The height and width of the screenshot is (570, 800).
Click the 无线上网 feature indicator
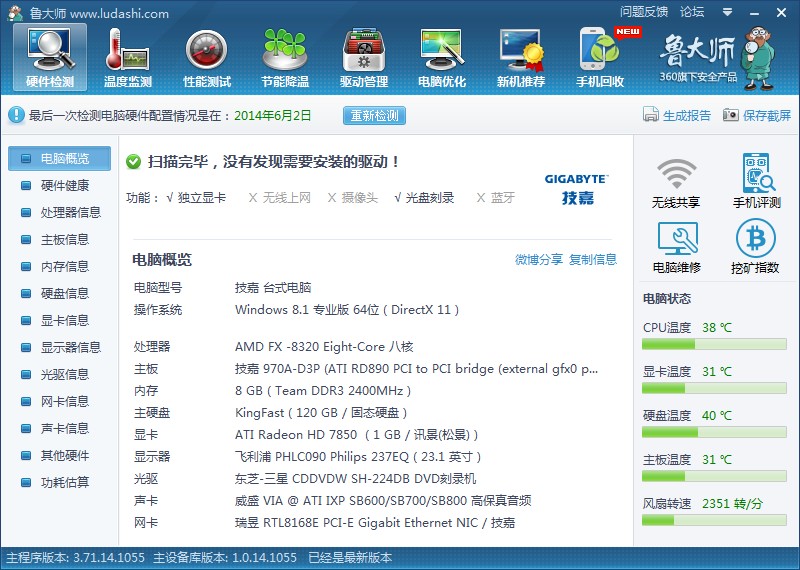280,197
